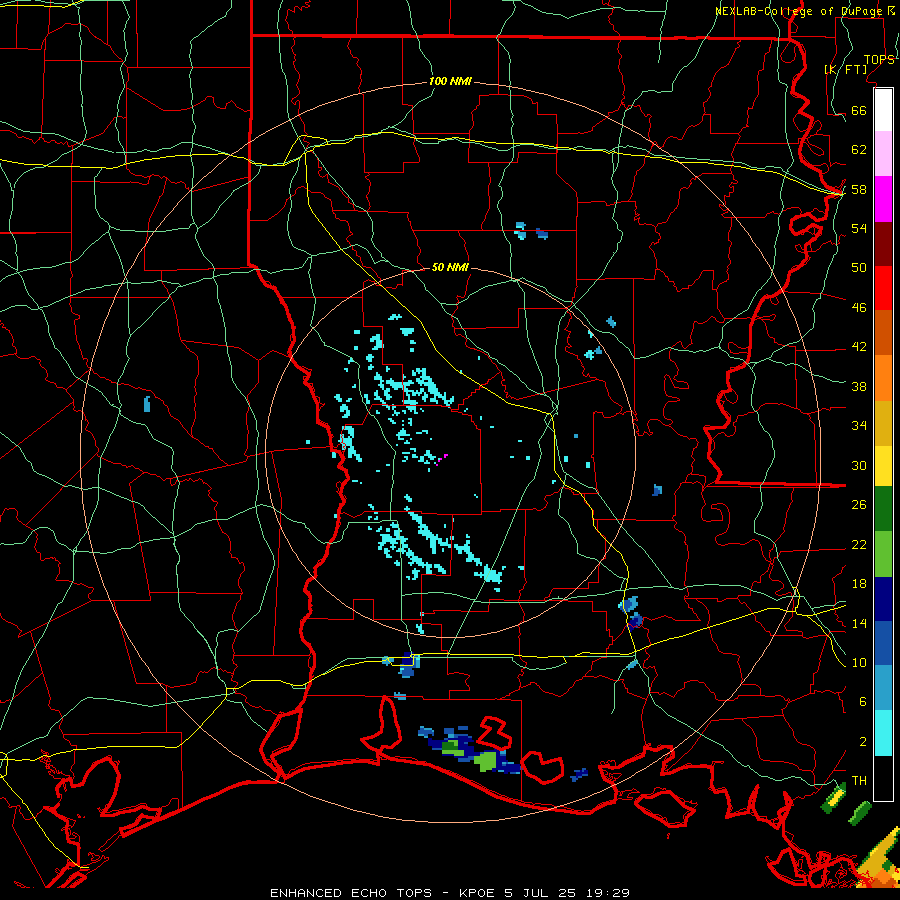Click the bright red legend swatch

pos(883,288)
